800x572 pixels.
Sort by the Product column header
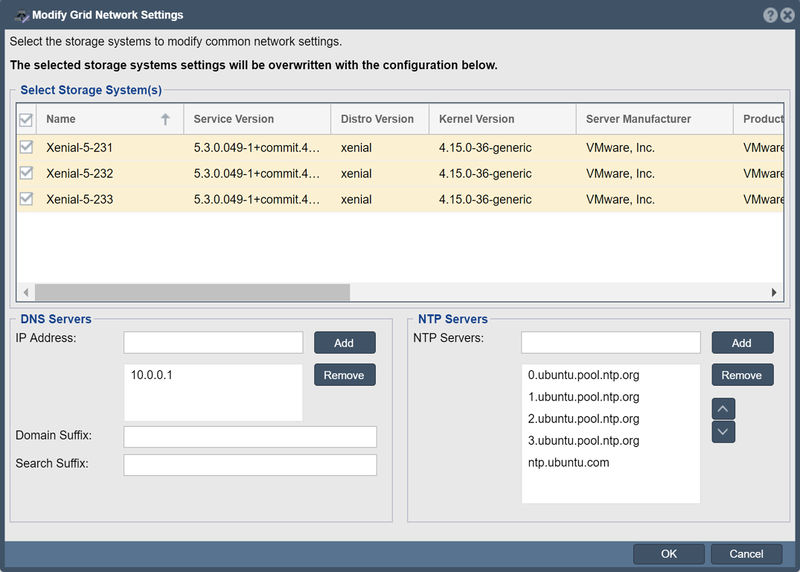click(x=759, y=119)
